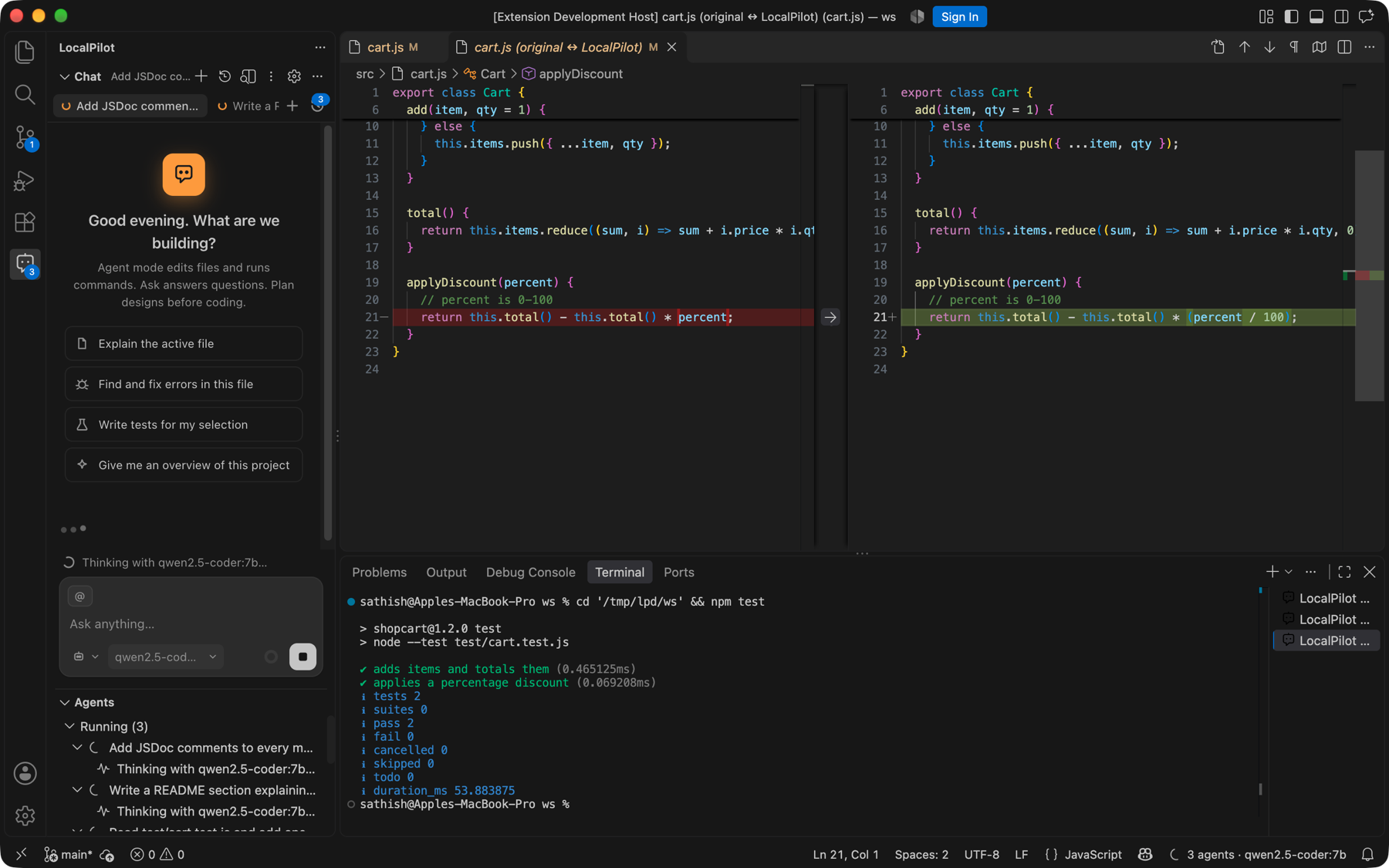The image size is (1389, 868).
Task: Click the @ mention context button
Action: pyautogui.click(x=80, y=596)
